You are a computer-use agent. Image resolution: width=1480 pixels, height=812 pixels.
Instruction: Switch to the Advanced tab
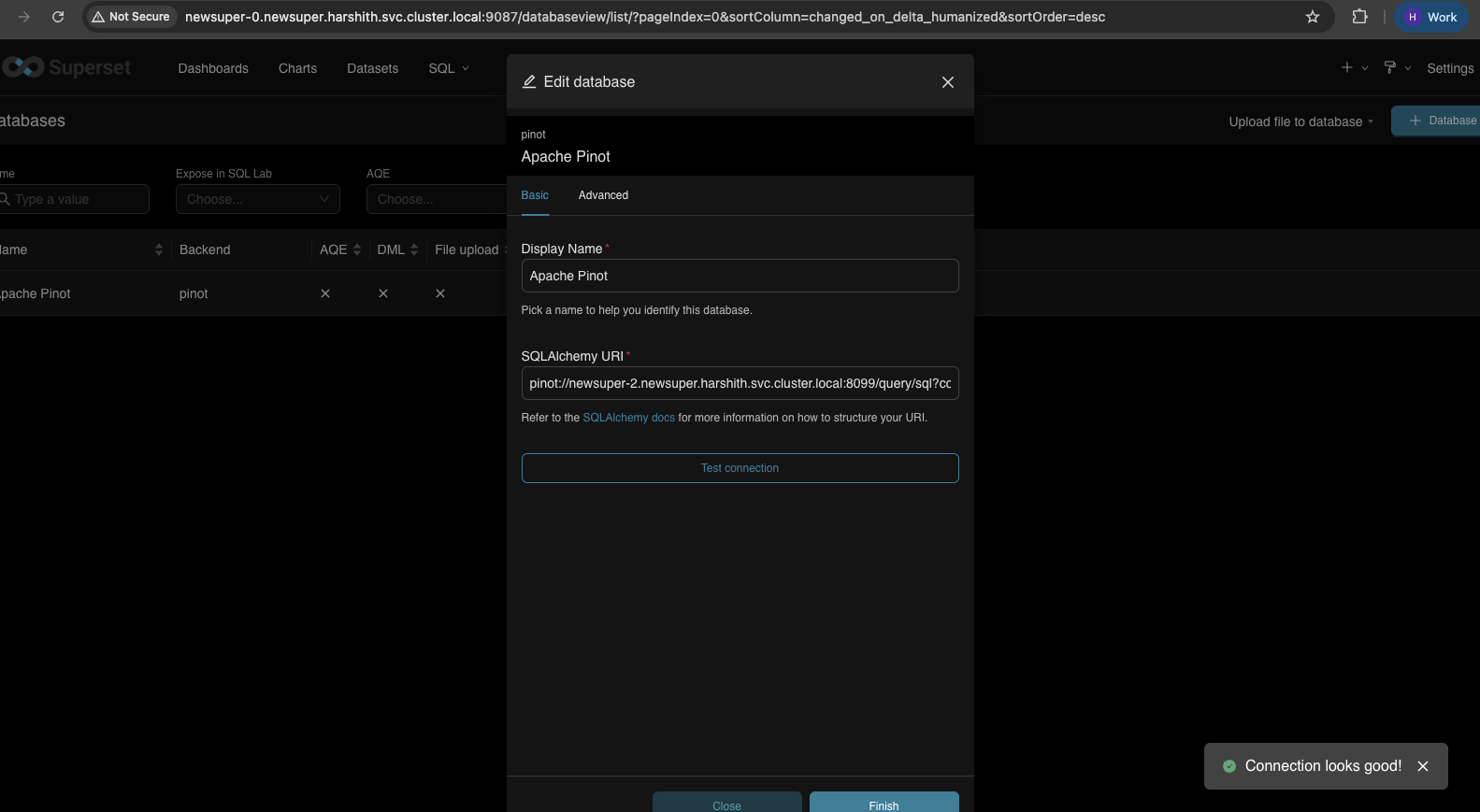(603, 195)
